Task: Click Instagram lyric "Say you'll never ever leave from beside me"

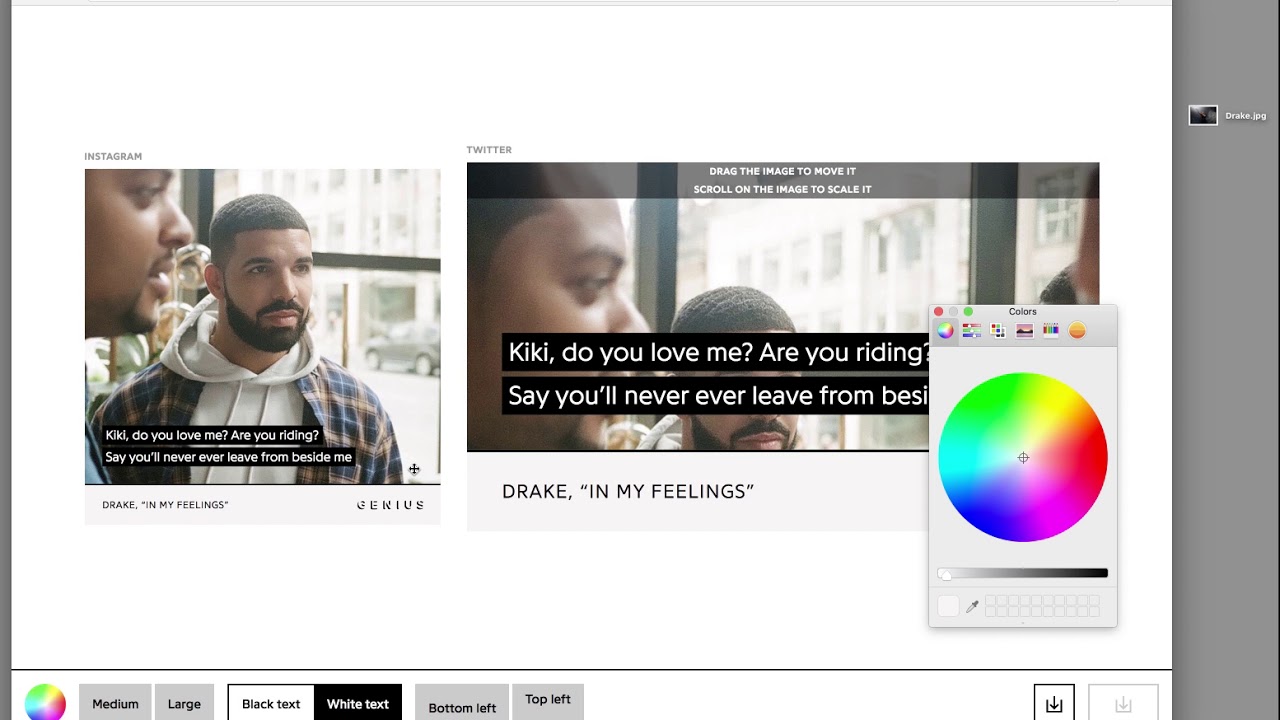Action: click(228, 457)
